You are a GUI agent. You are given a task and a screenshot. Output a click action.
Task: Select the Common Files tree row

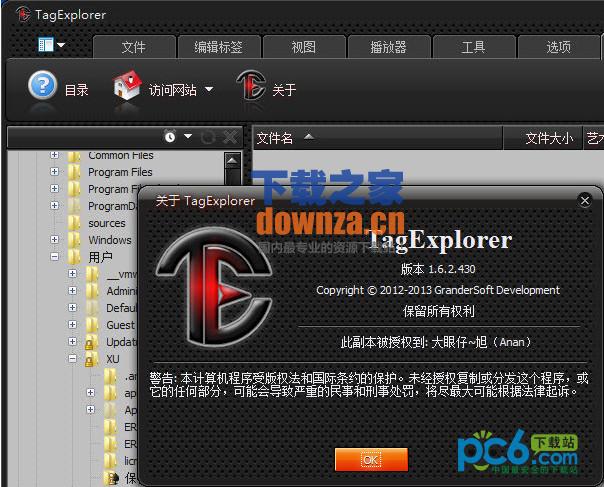(x=121, y=155)
